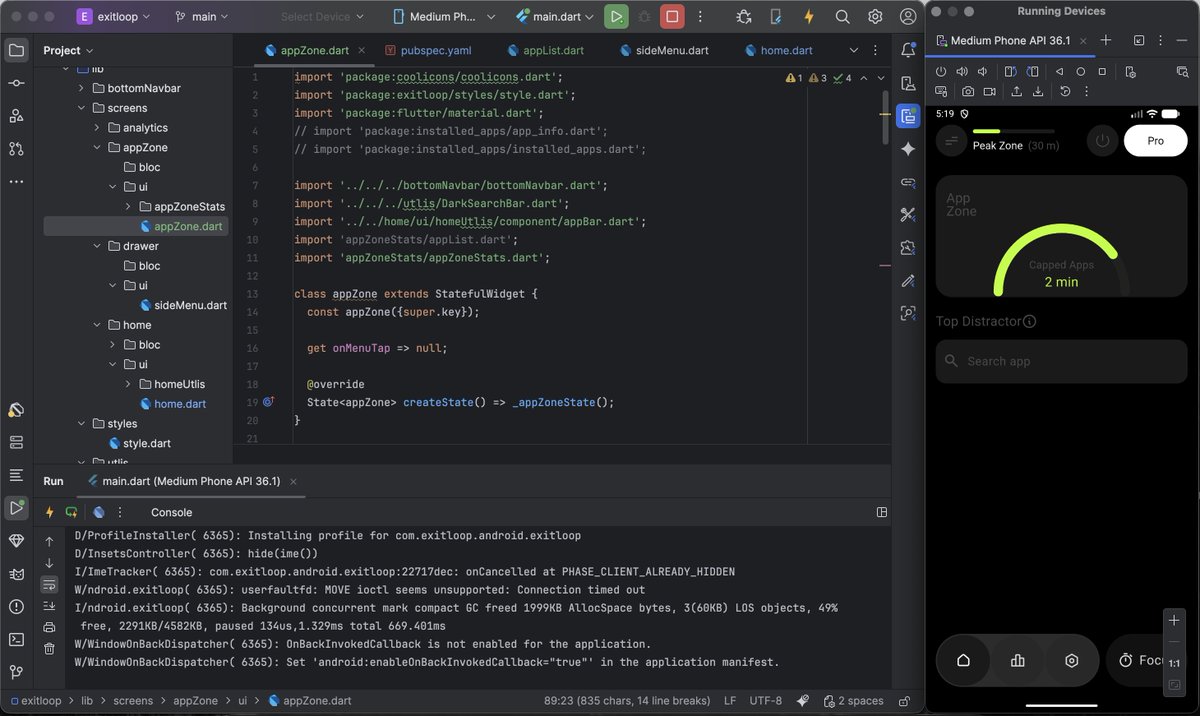Open Logcat cat icon in left sidebar
Screen dimensions: 1200x716
click(16, 574)
